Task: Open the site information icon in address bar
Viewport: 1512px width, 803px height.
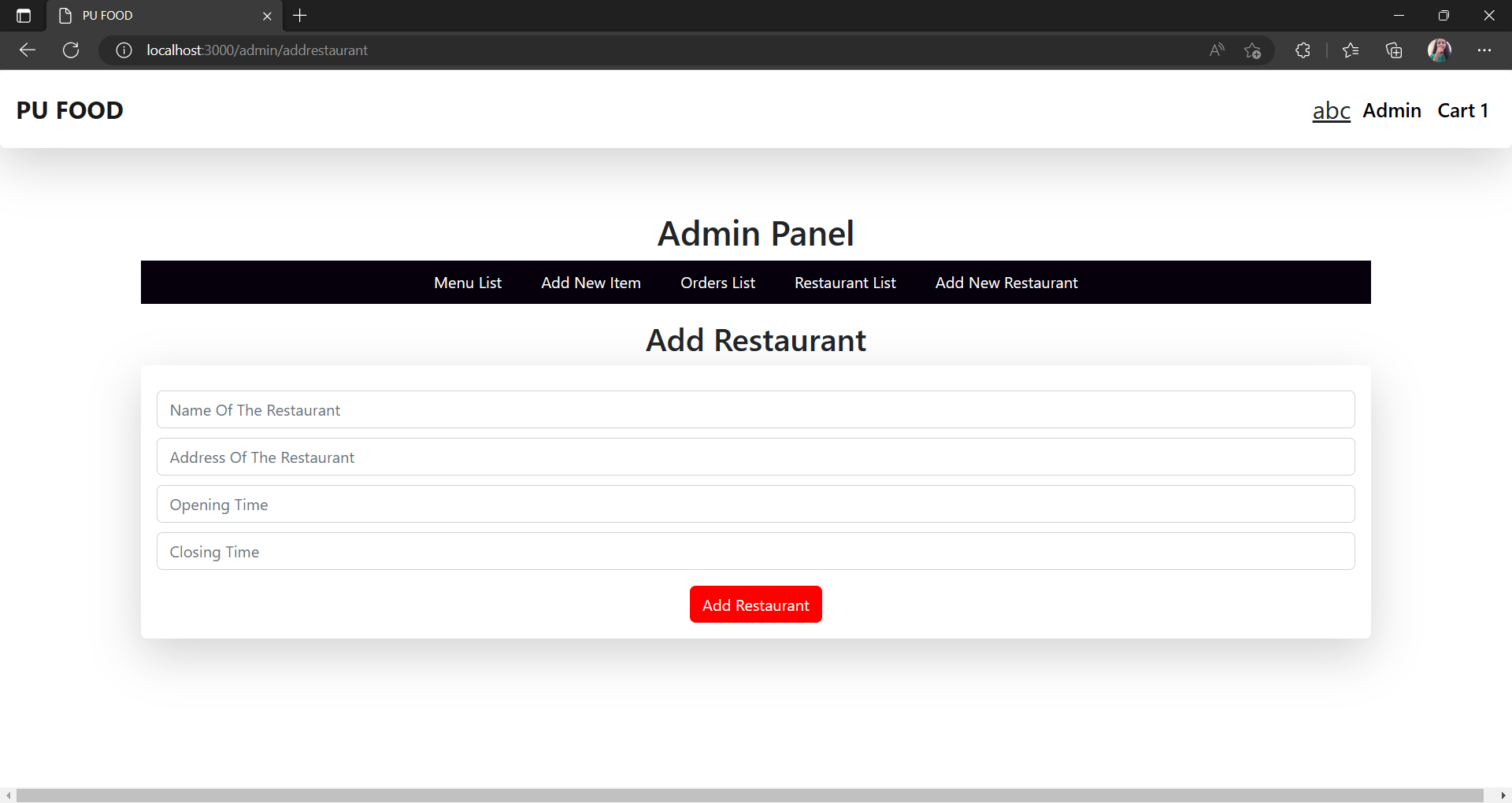Action: coord(123,50)
